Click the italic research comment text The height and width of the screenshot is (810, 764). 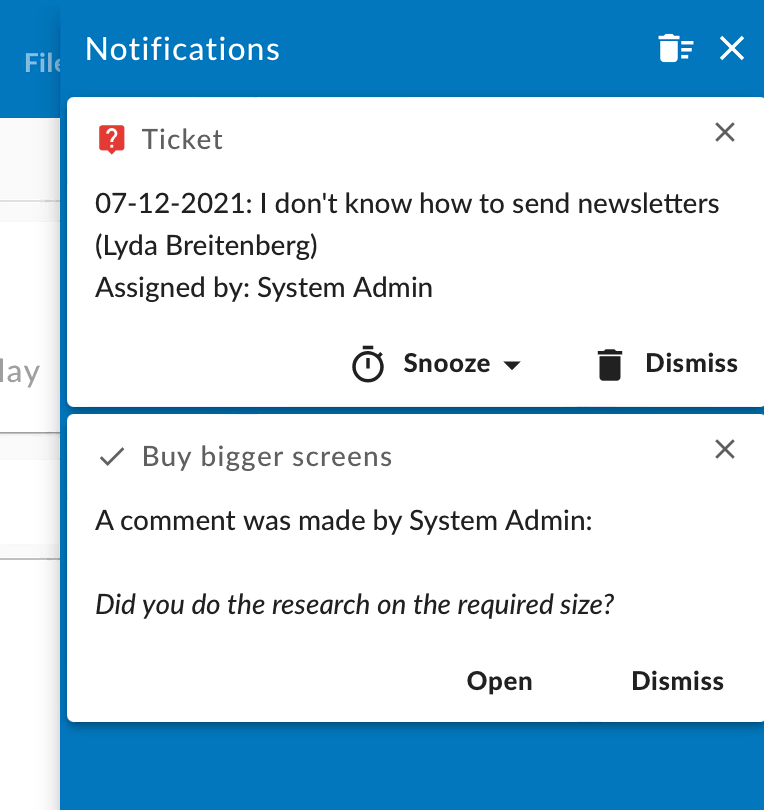[x=354, y=603]
